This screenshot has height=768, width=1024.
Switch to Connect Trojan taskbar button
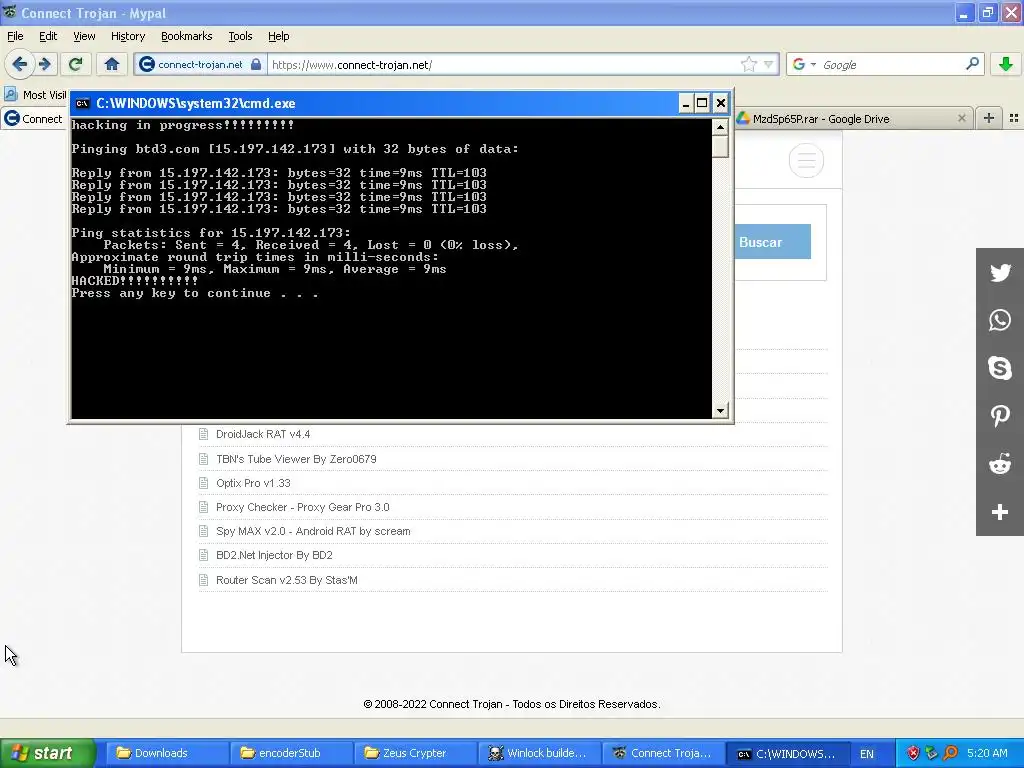click(x=664, y=753)
